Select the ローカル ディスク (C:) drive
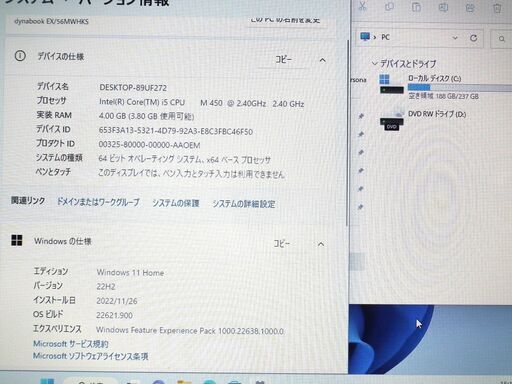Screen dimensions: 512x384 pos(434,79)
